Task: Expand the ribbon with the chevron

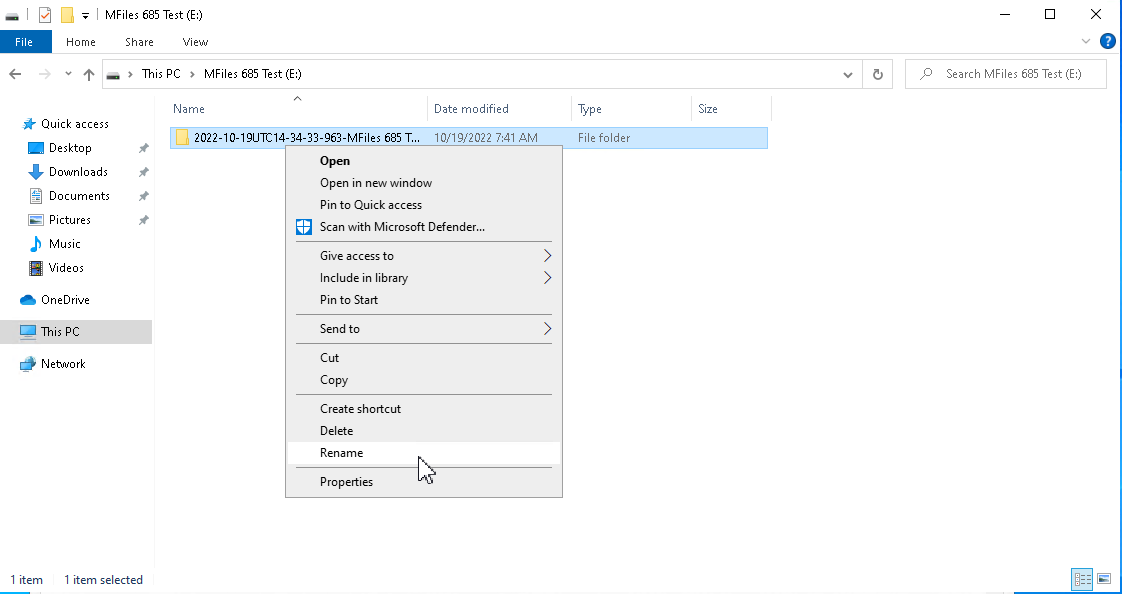Action: coord(1086,42)
